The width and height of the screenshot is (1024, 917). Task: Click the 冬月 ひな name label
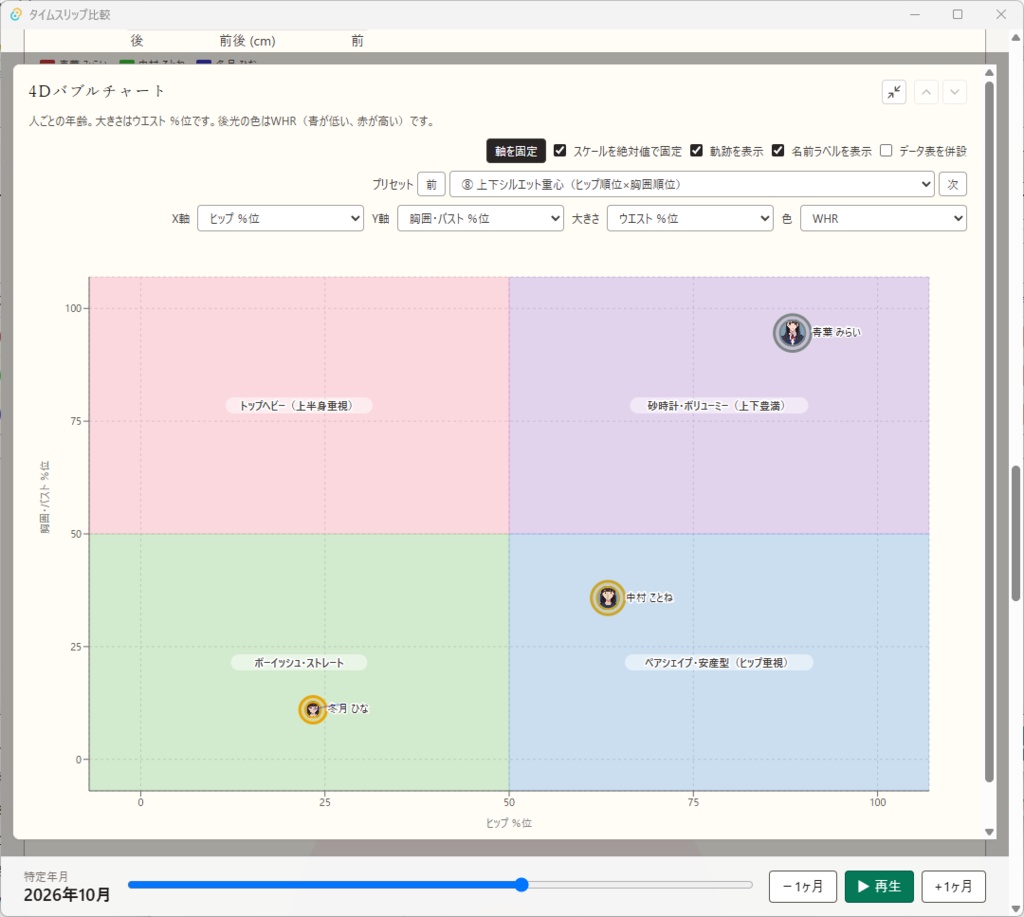(348, 709)
